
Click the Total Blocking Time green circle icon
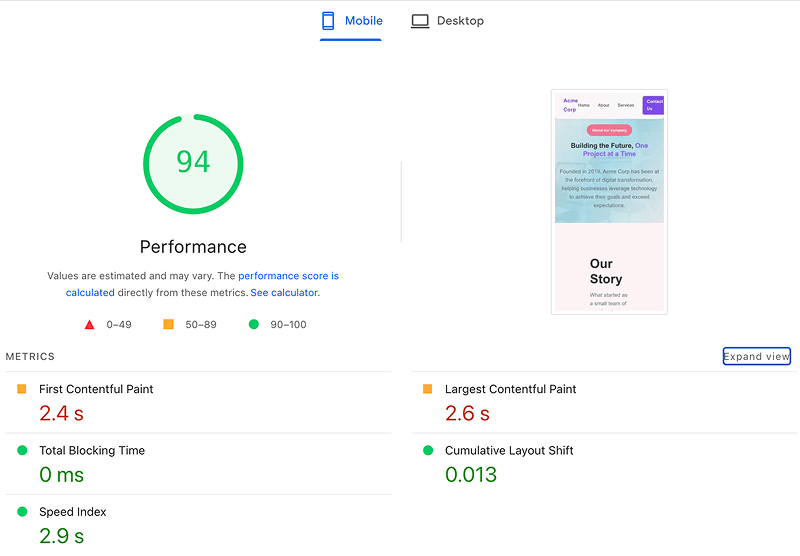coord(22,450)
